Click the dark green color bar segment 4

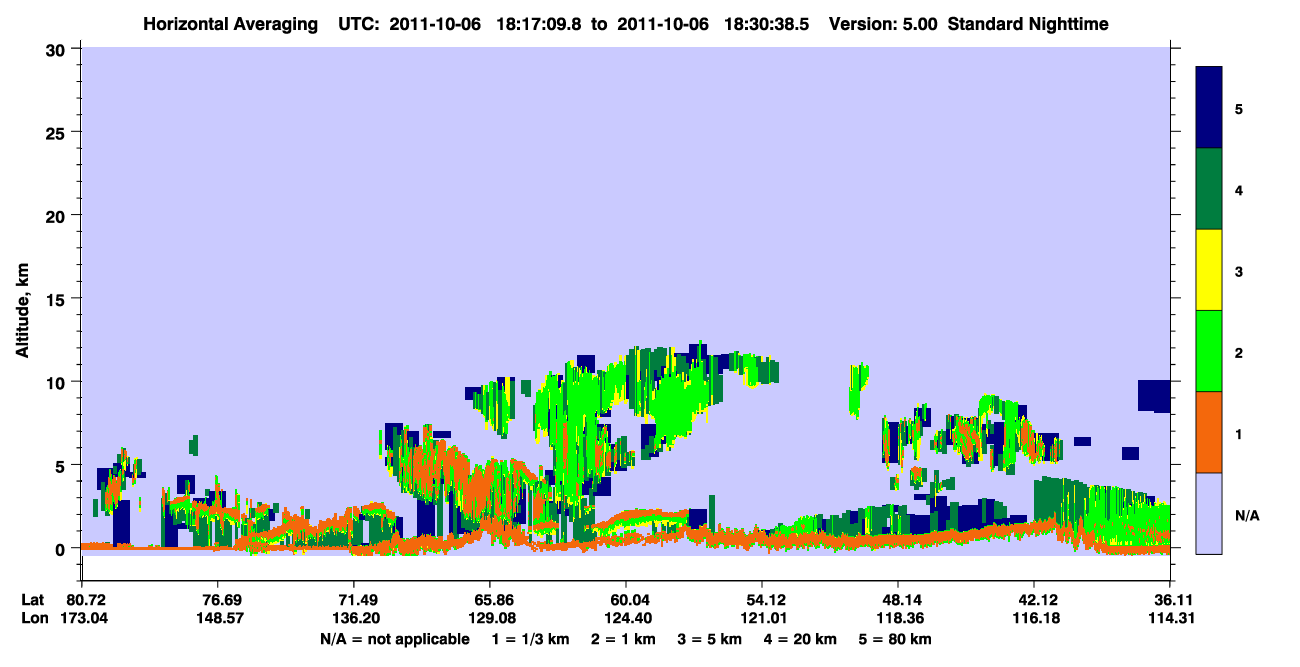click(x=1209, y=189)
